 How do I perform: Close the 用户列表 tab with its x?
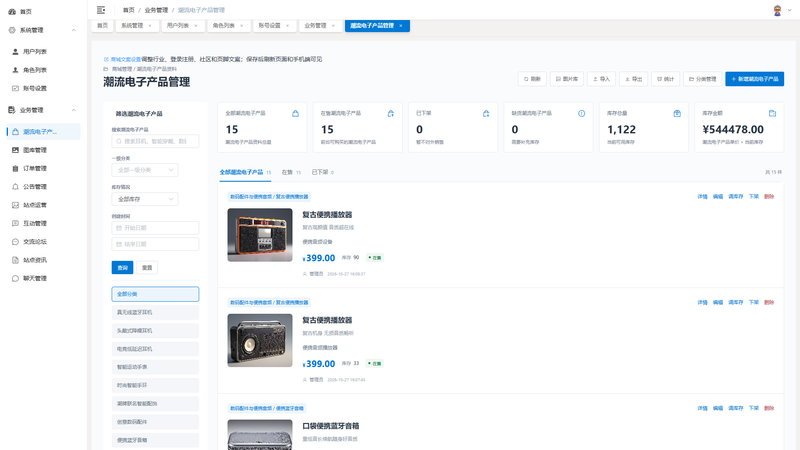(196, 26)
